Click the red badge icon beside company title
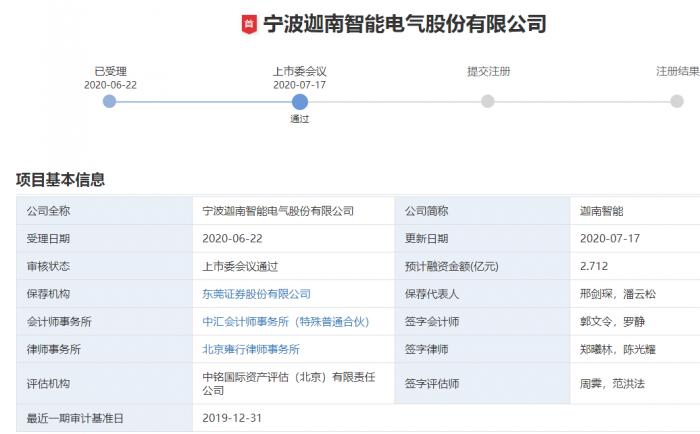The image size is (700, 434). (x=249, y=25)
